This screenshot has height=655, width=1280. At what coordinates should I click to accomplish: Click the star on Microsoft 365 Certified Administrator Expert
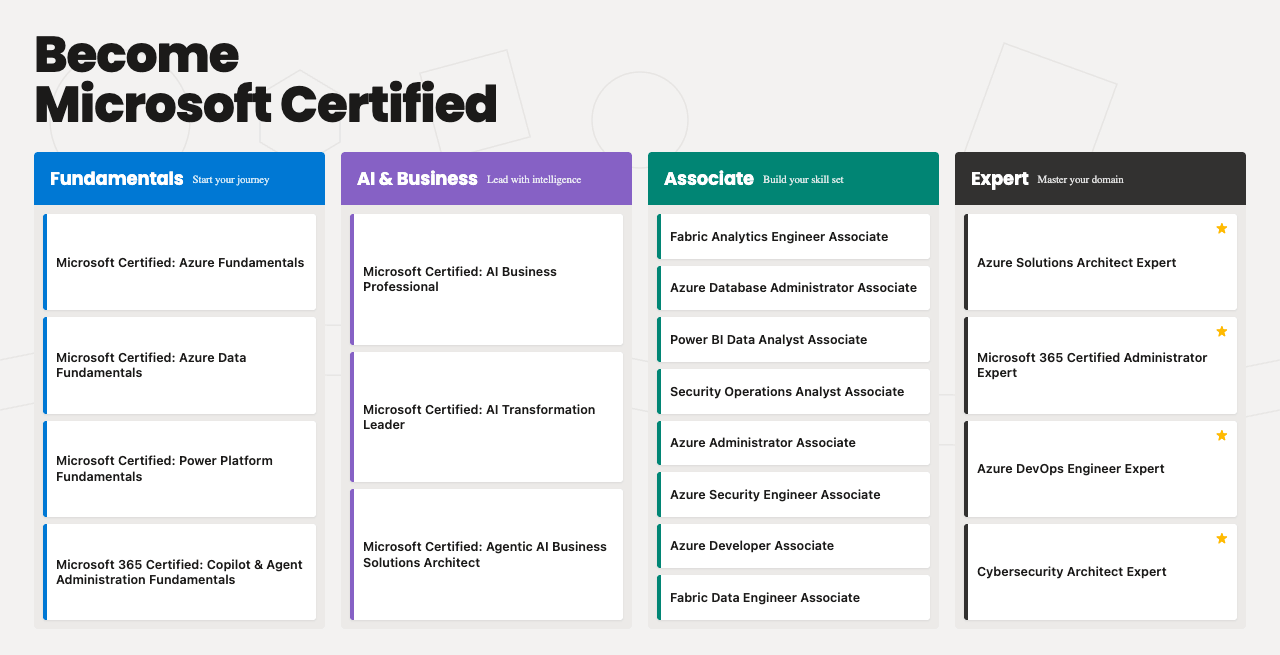pos(1221,332)
